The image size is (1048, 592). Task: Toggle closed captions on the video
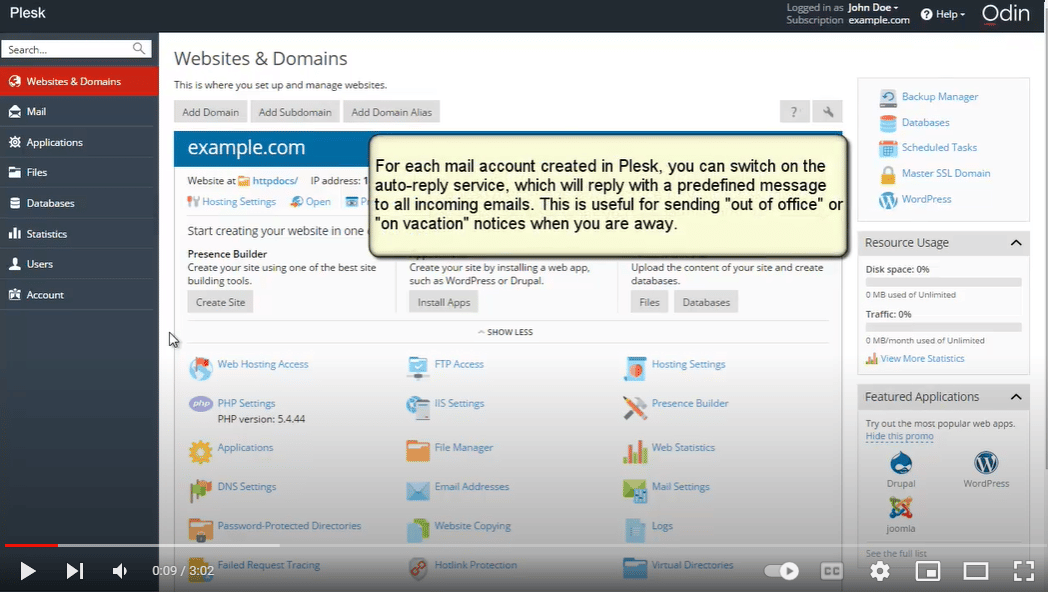831,571
